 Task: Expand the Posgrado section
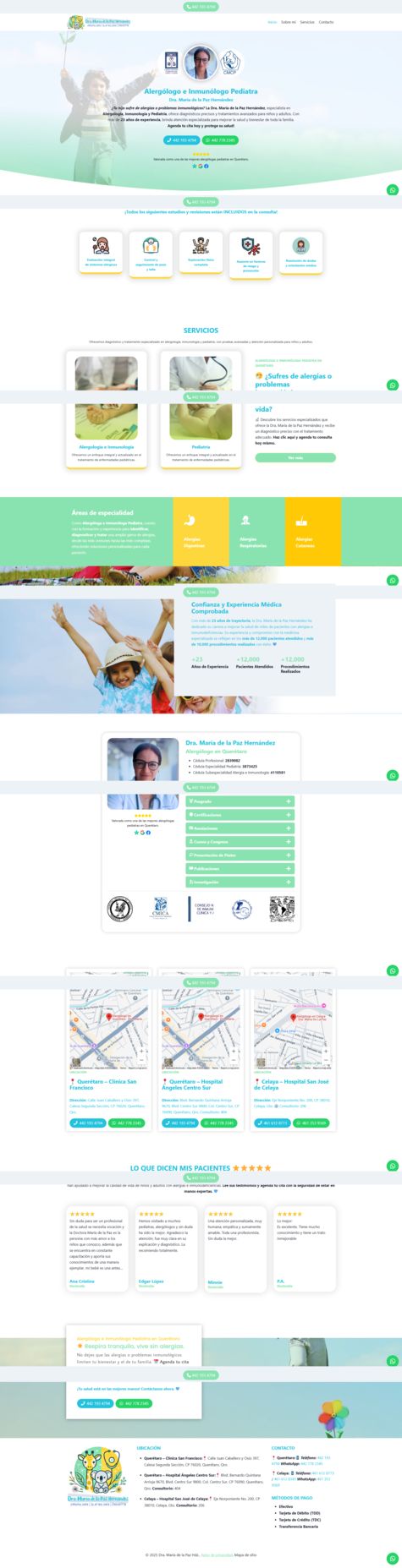coord(240,801)
